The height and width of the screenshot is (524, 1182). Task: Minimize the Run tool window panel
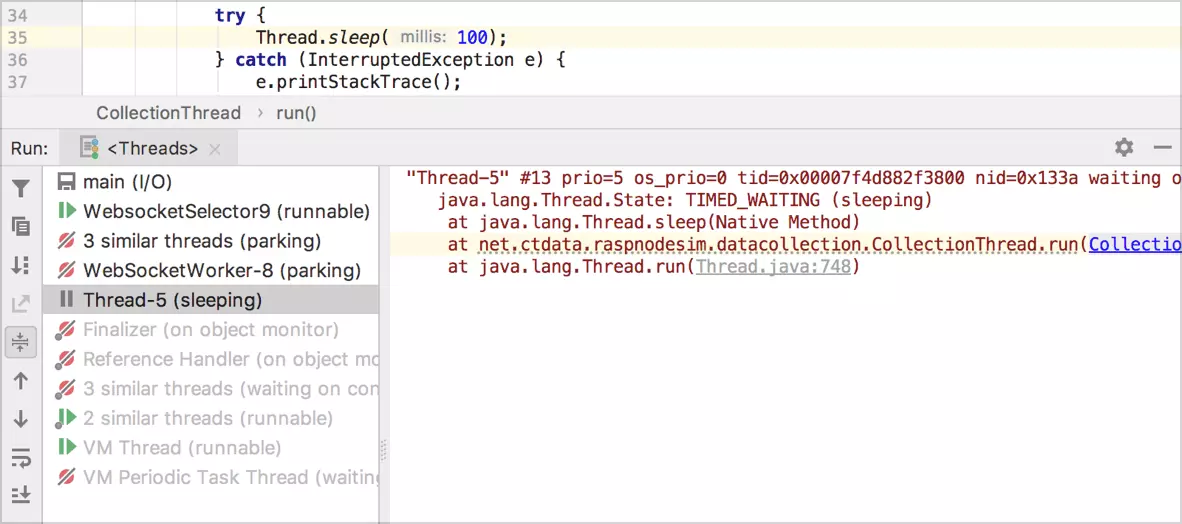coord(1161,148)
